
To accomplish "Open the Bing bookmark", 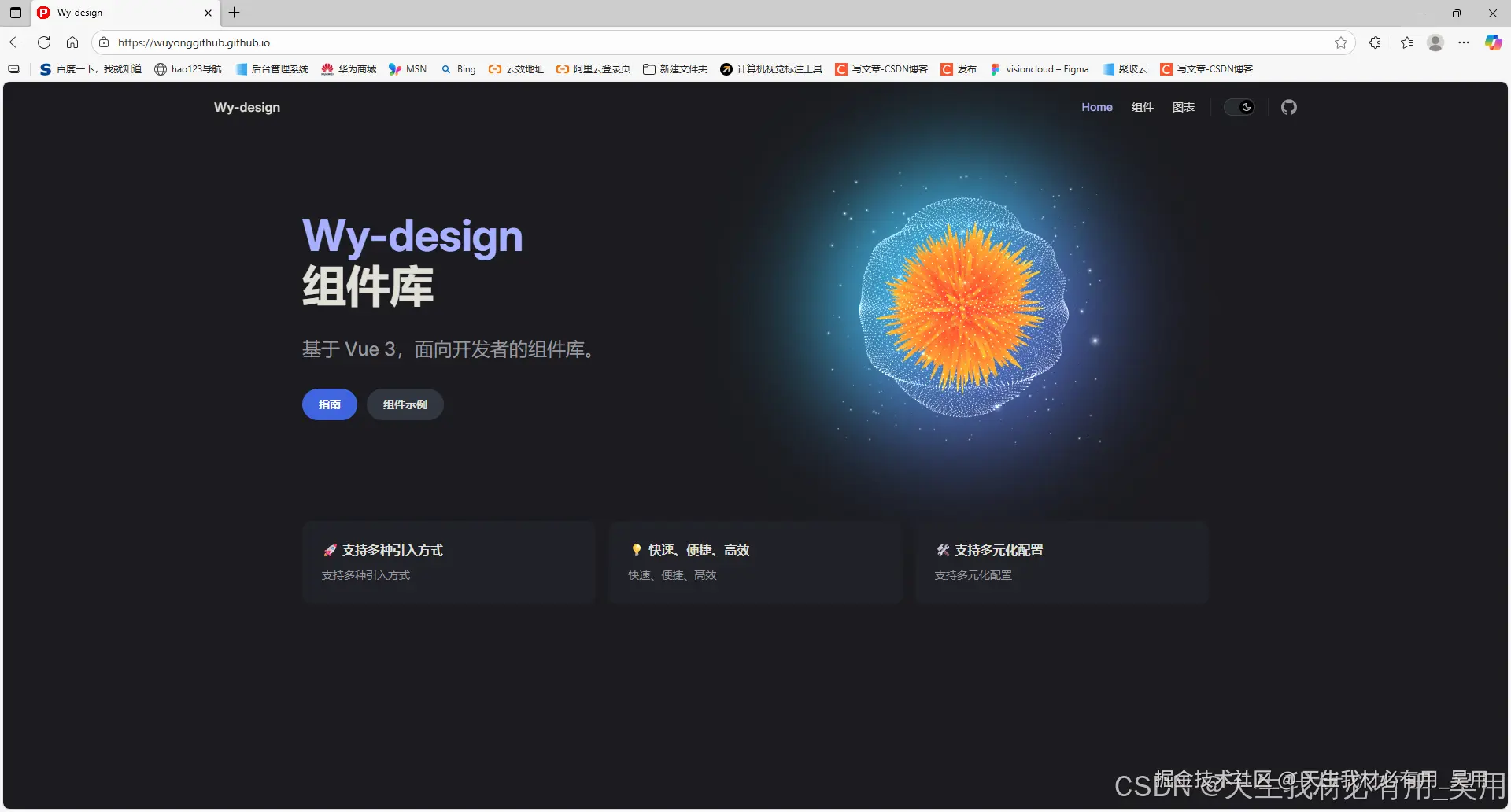I will 458,69.
